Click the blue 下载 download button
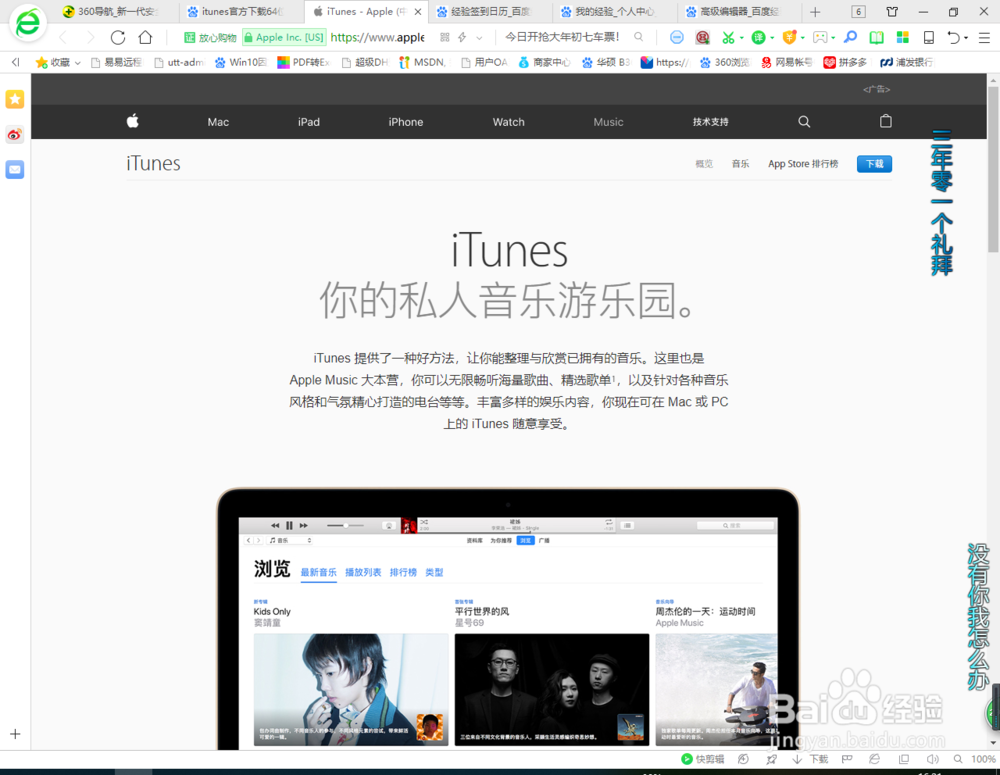Screen dimensions: 1000x775 pos(874,164)
